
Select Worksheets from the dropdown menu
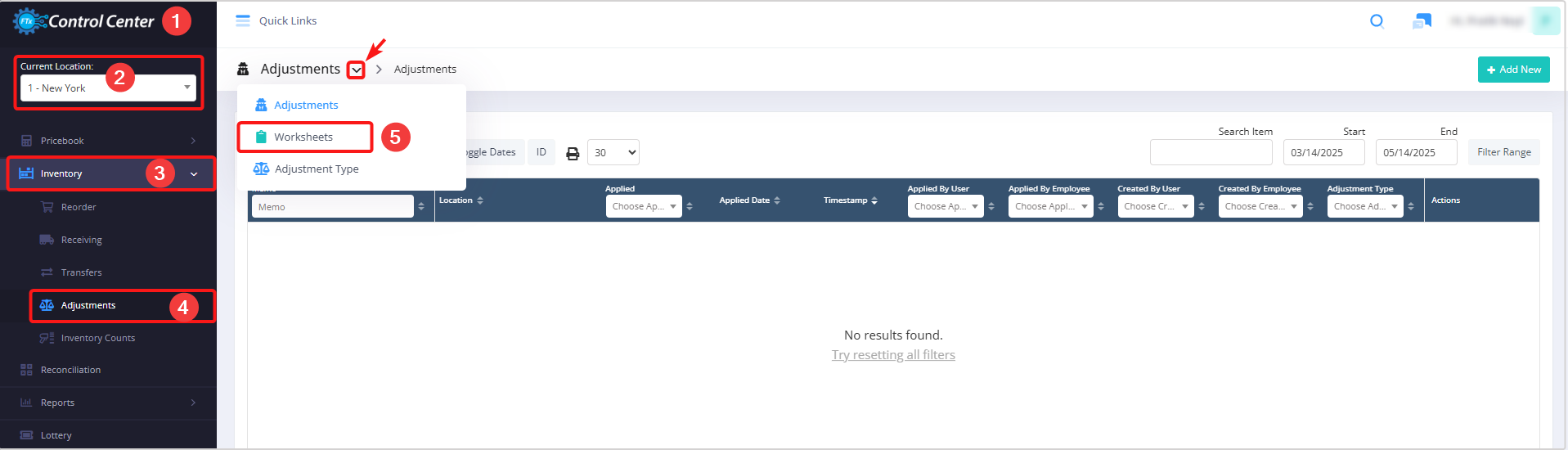(305, 137)
